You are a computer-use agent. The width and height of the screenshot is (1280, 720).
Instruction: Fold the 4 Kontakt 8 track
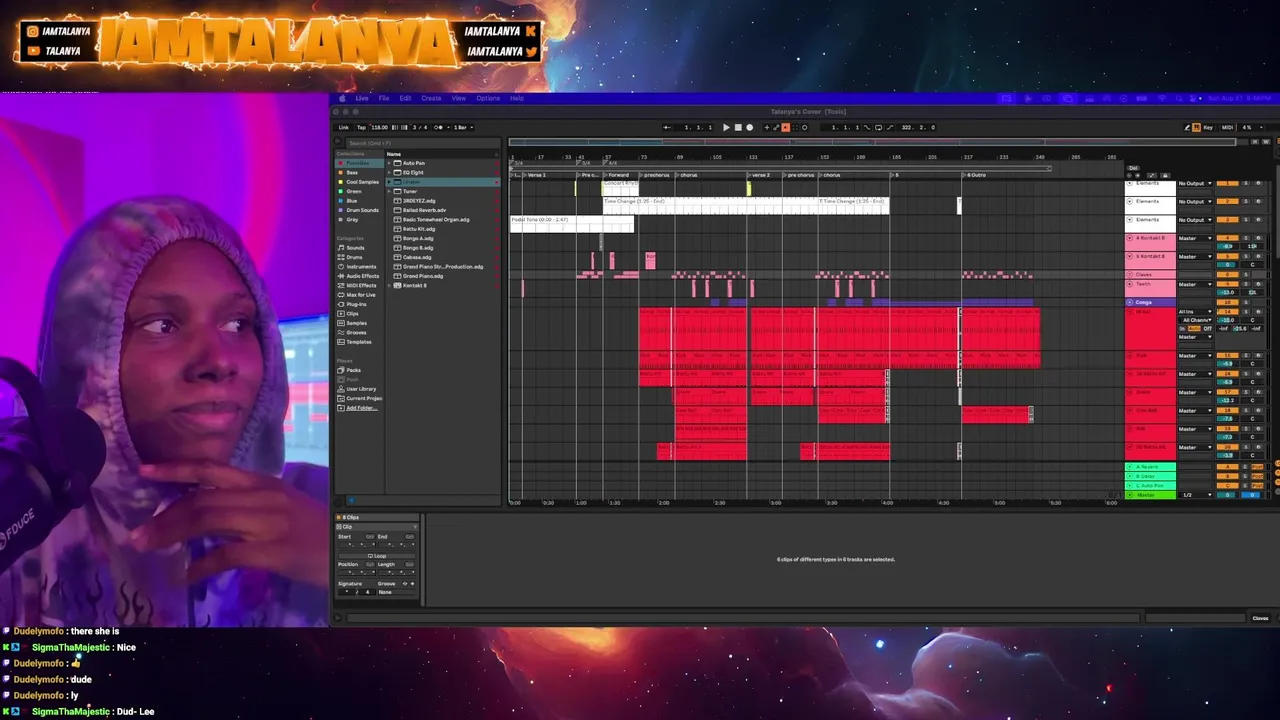1129,238
